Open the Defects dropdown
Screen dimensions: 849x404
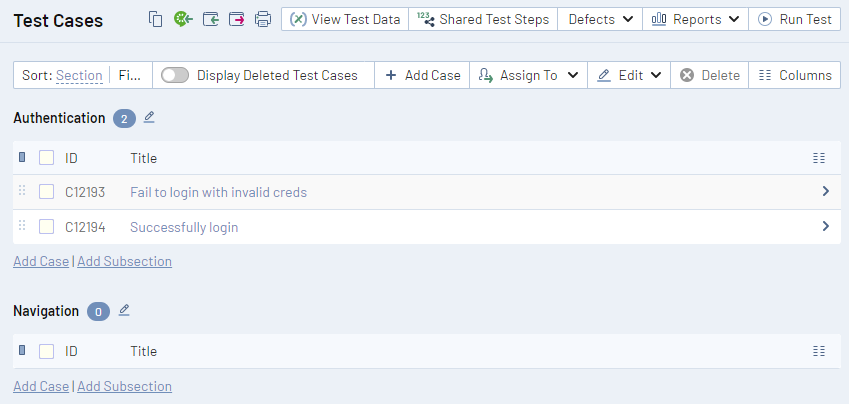point(600,19)
